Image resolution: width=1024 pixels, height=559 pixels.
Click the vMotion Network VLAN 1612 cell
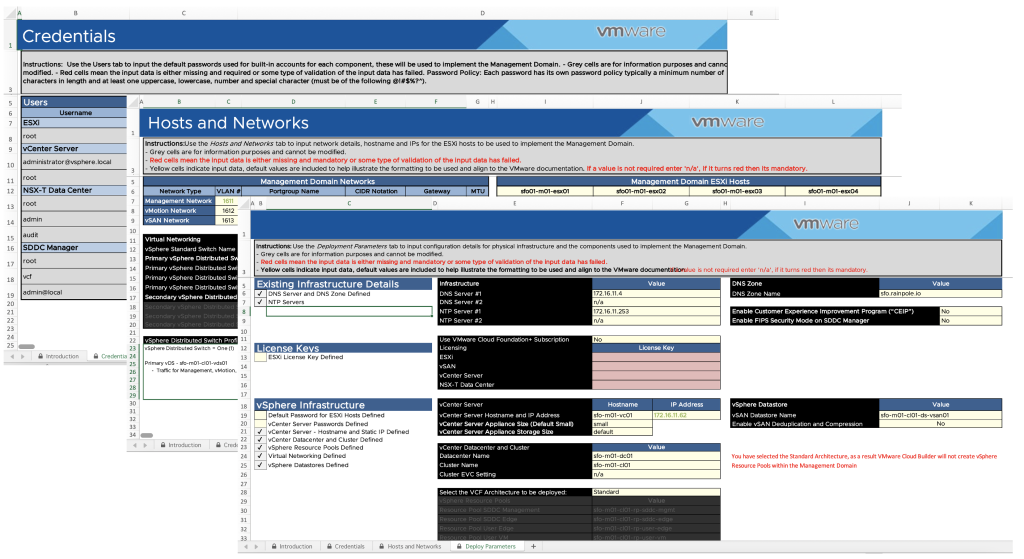pyautogui.click(x=227, y=211)
